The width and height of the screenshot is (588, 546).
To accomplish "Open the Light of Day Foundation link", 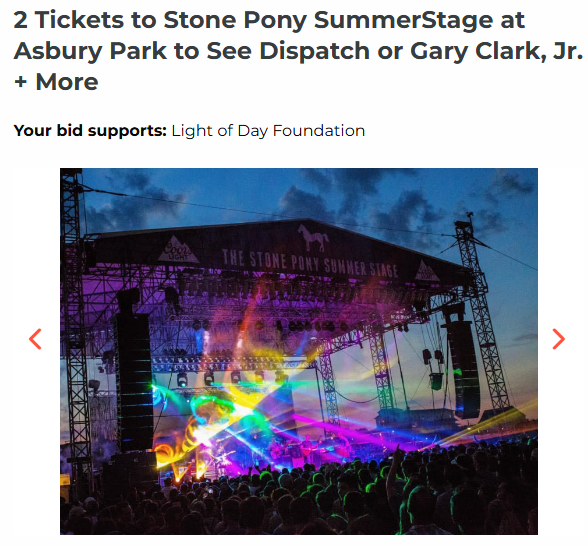I will [268, 130].
